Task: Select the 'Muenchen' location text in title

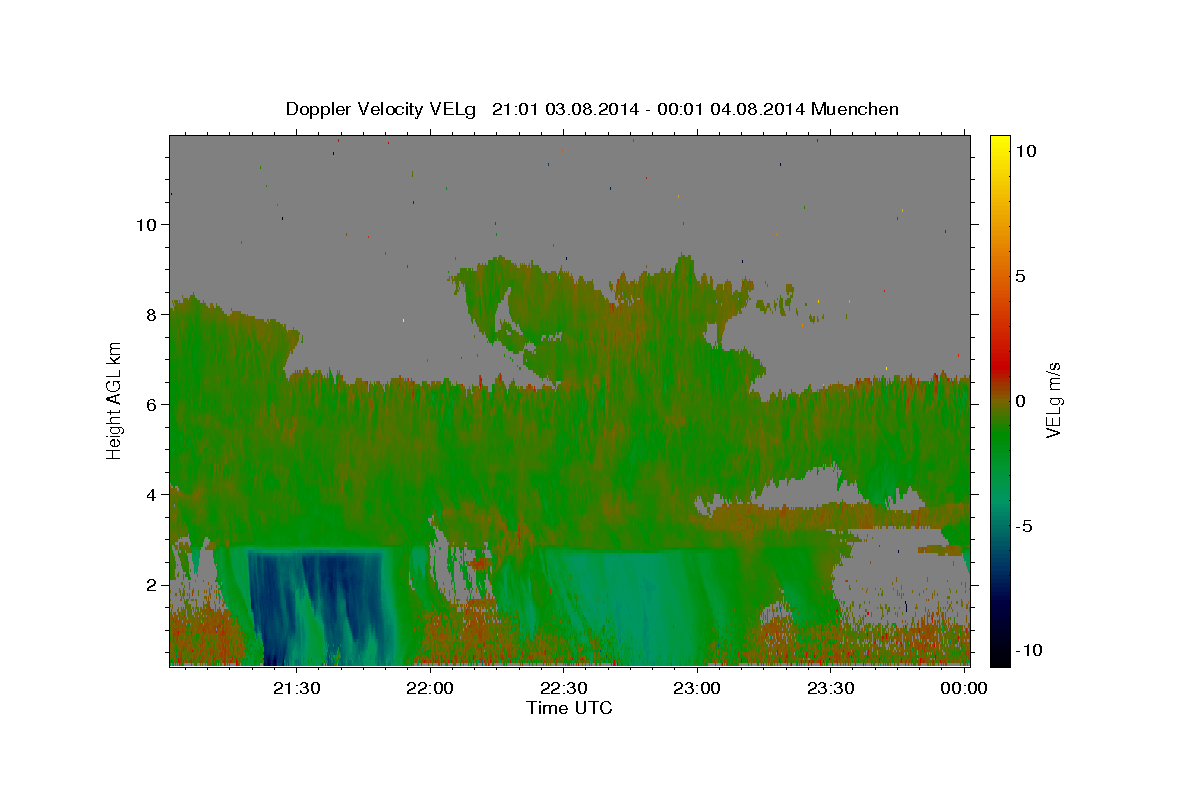Action: coord(855,109)
